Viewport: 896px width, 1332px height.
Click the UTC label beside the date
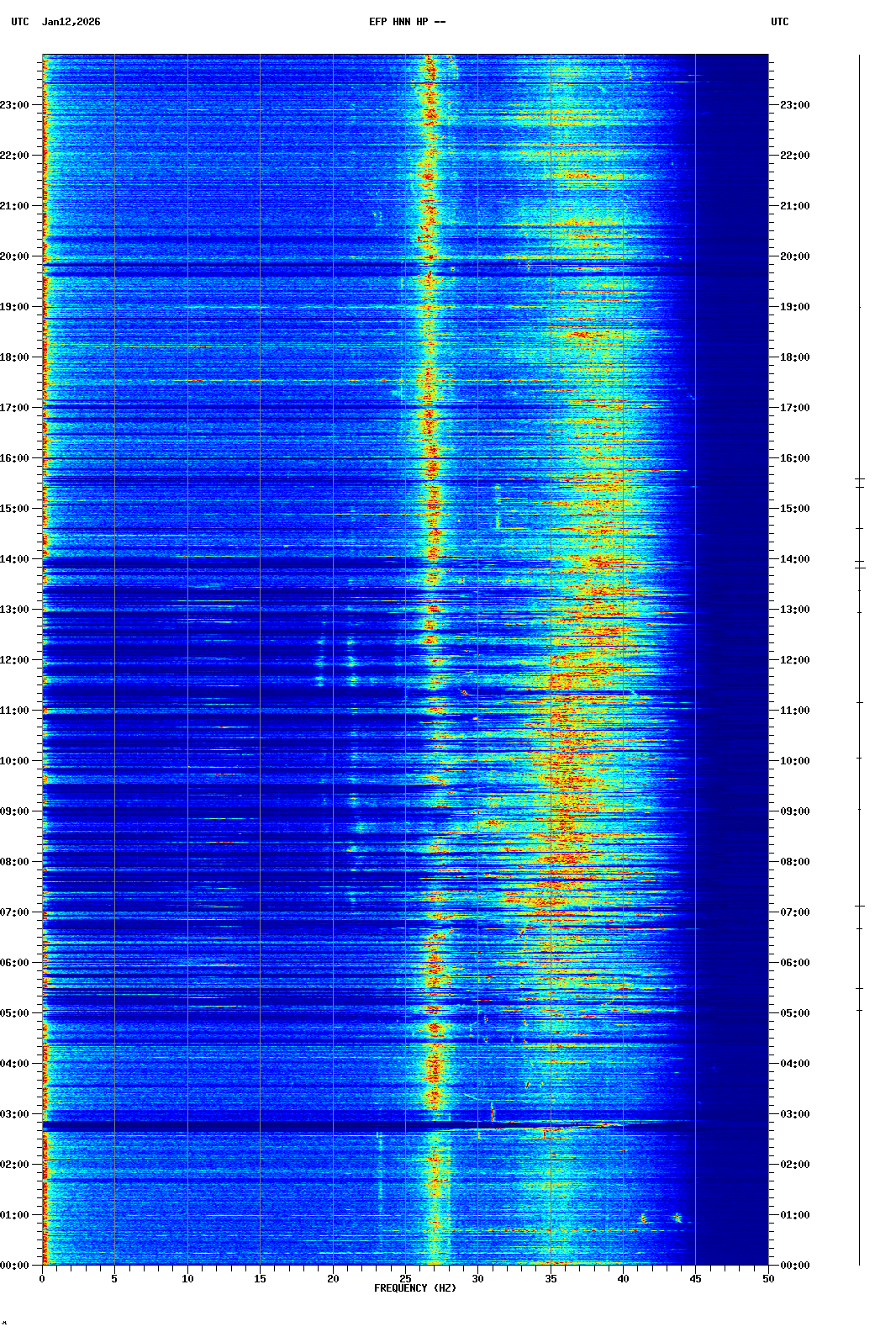click(x=20, y=22)
